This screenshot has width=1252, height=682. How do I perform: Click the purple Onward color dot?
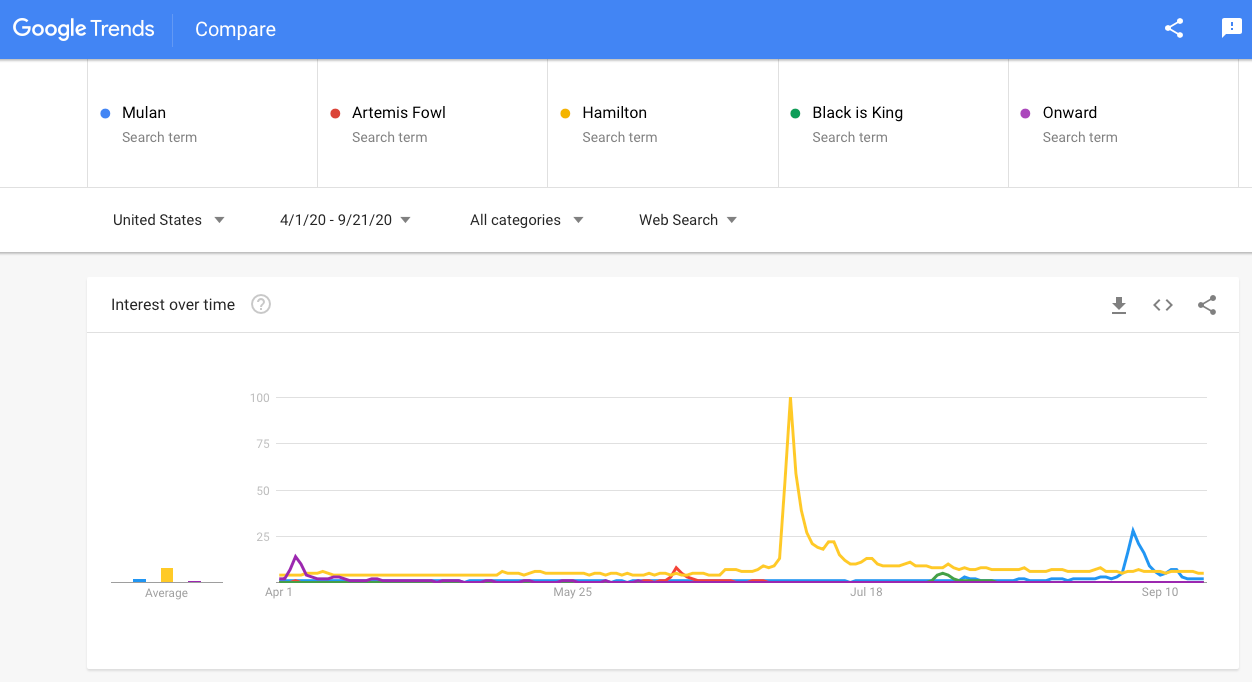[x=1025, y=113]
